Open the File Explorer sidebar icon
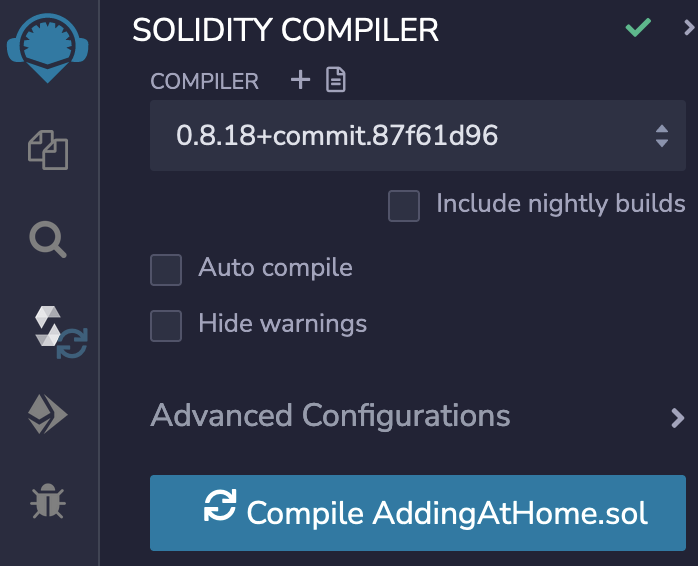 point(48,151)
